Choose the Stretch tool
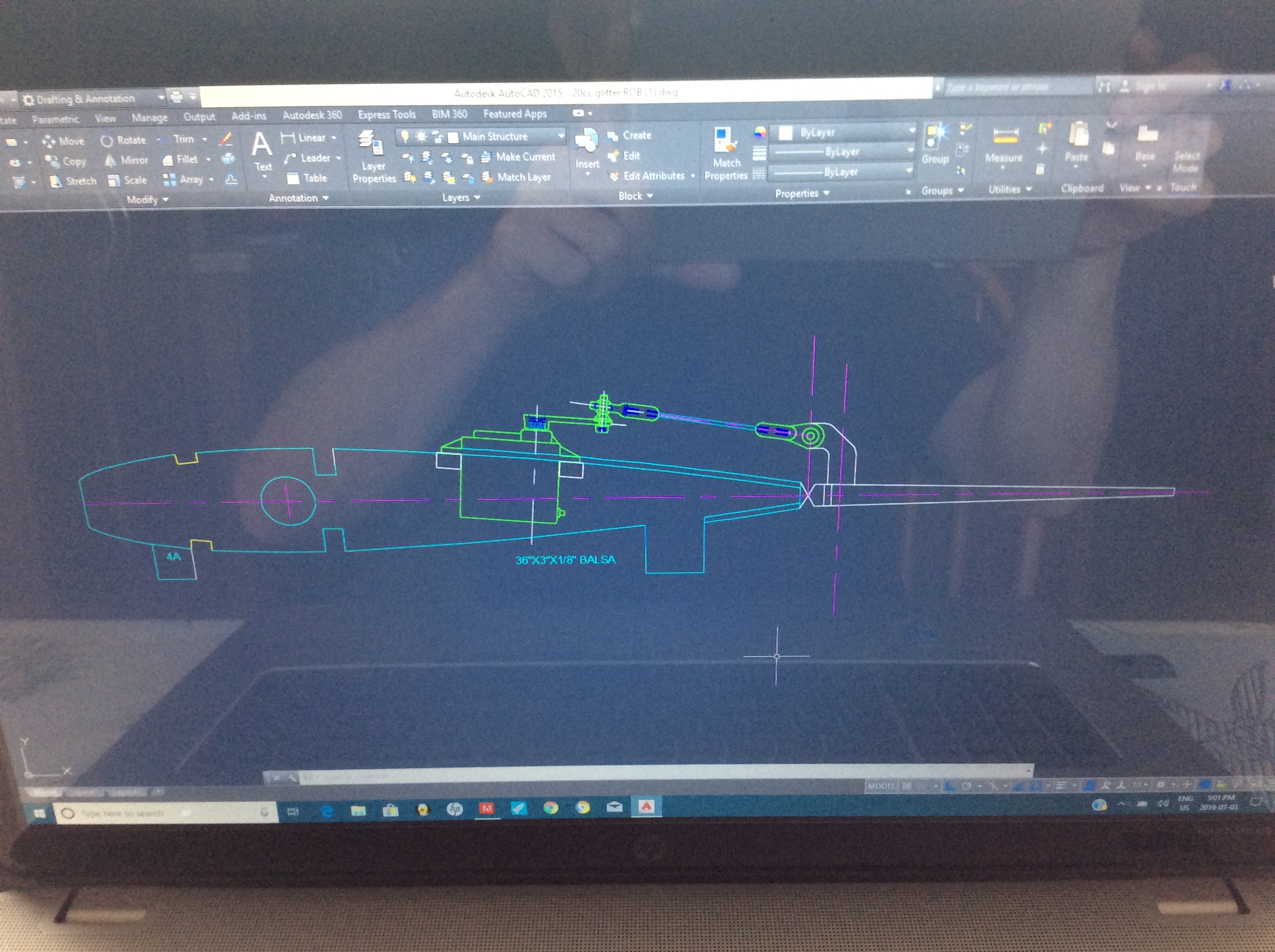The image size is (1275, 952). click(x=73, y=181)
